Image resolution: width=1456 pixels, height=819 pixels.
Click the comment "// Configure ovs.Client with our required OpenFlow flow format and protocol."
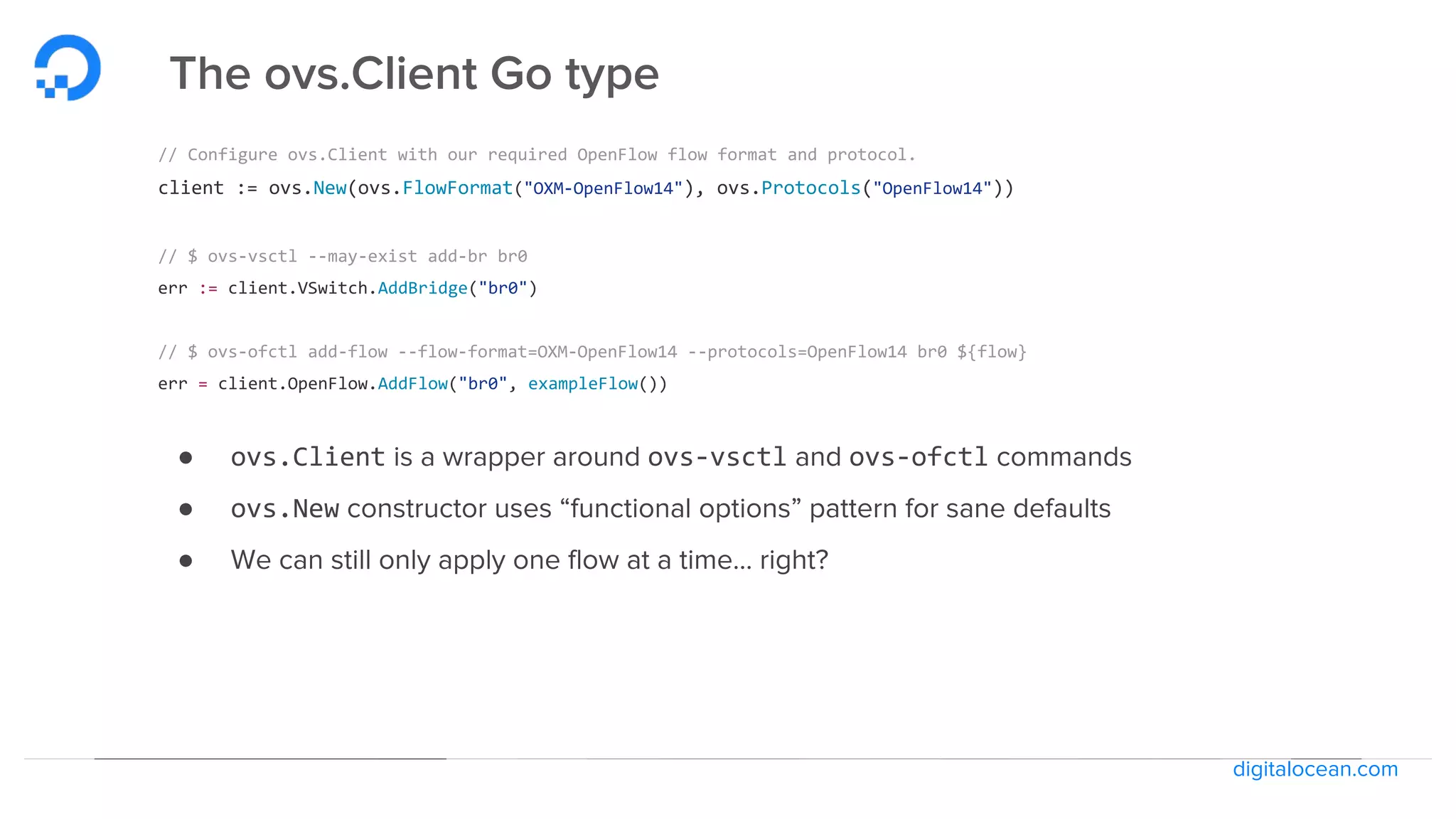tap(537, 155)
